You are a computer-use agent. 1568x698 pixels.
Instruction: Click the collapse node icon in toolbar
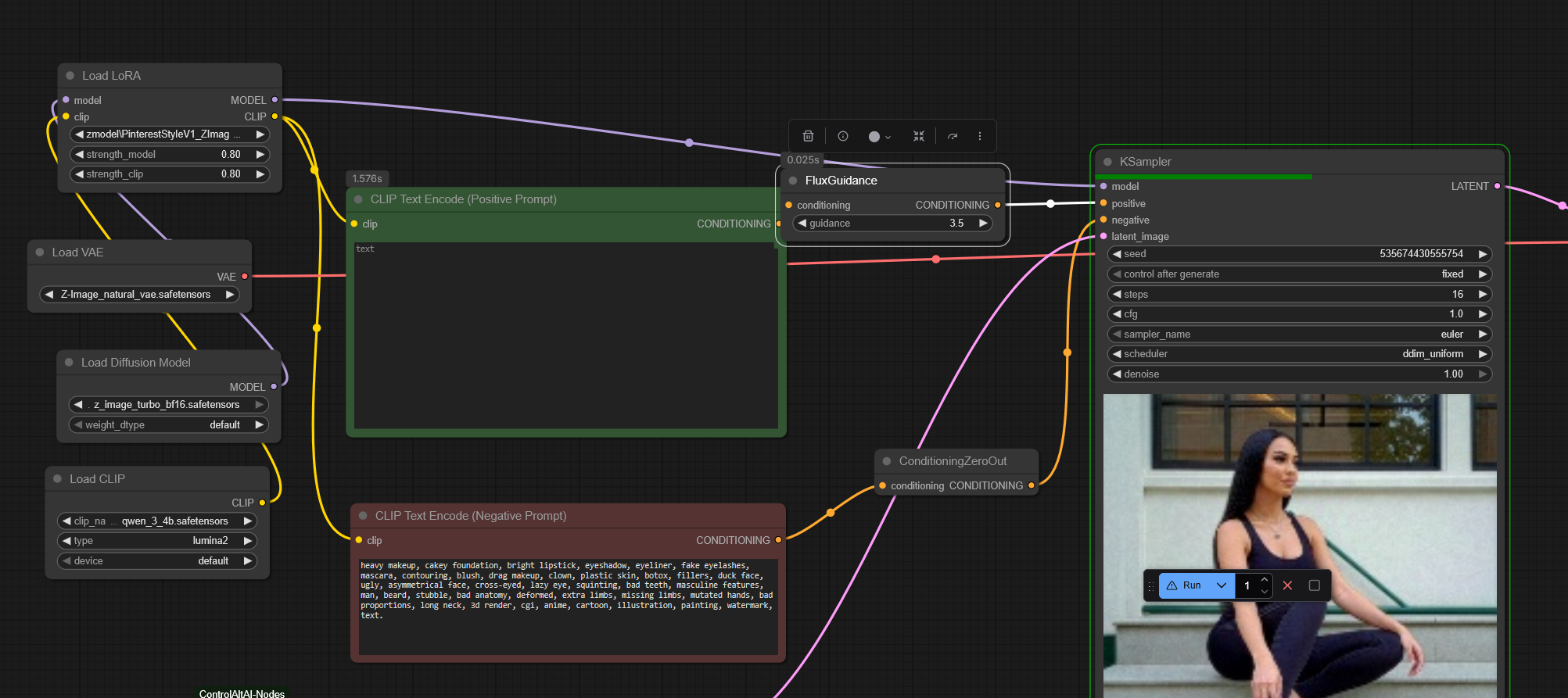[x=918, y=136]
